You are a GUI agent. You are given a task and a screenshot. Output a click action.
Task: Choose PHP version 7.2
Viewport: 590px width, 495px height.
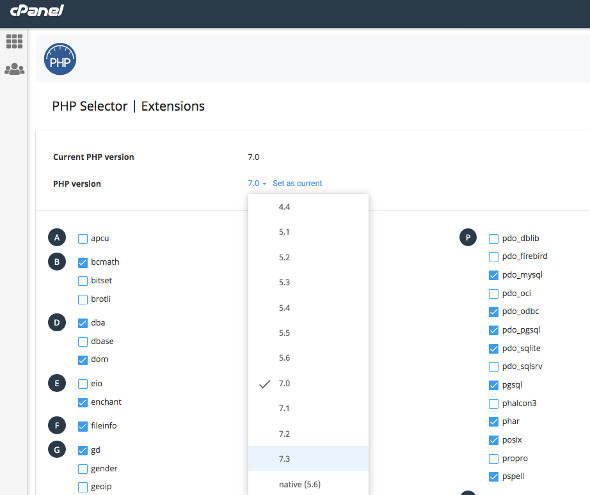tap(308, 434)
